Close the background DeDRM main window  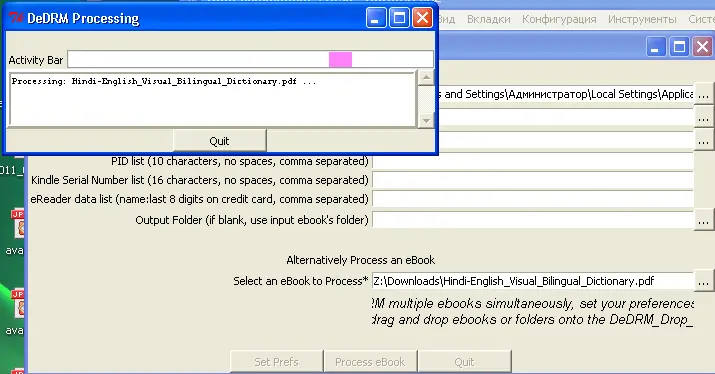click(x=703, y=47)
